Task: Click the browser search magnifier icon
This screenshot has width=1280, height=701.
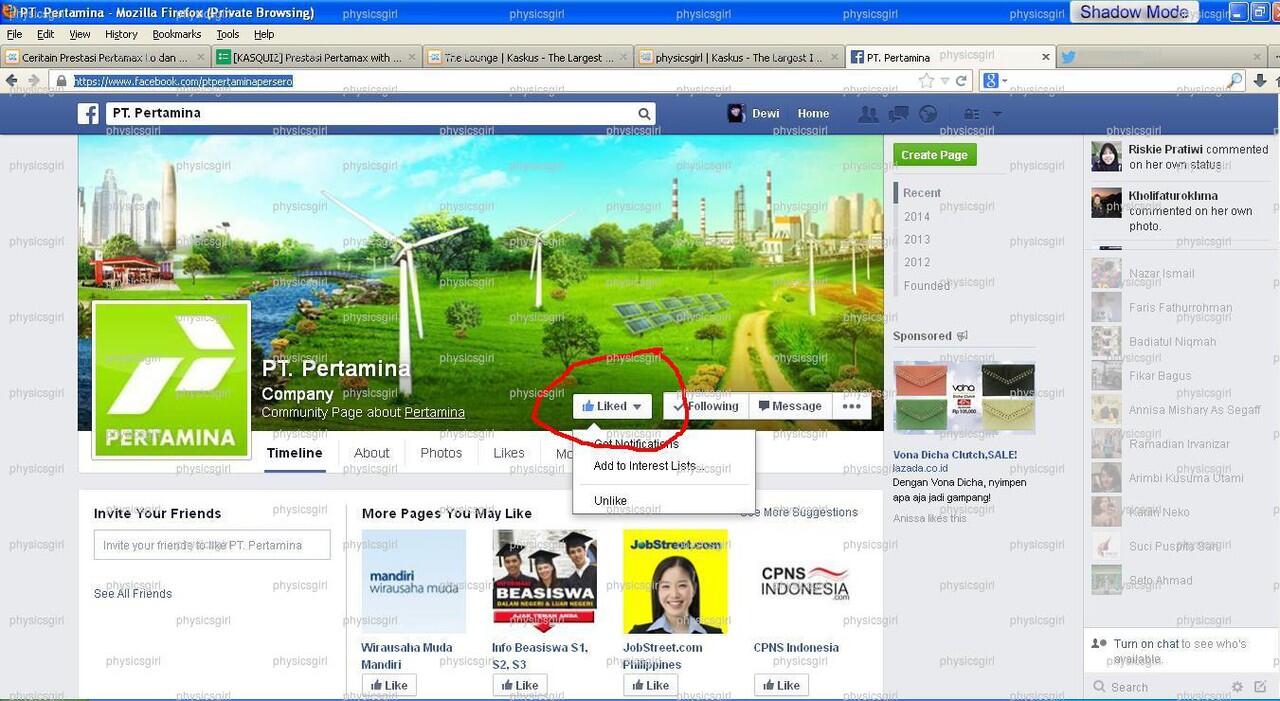Action: (x=1236, y=81)
